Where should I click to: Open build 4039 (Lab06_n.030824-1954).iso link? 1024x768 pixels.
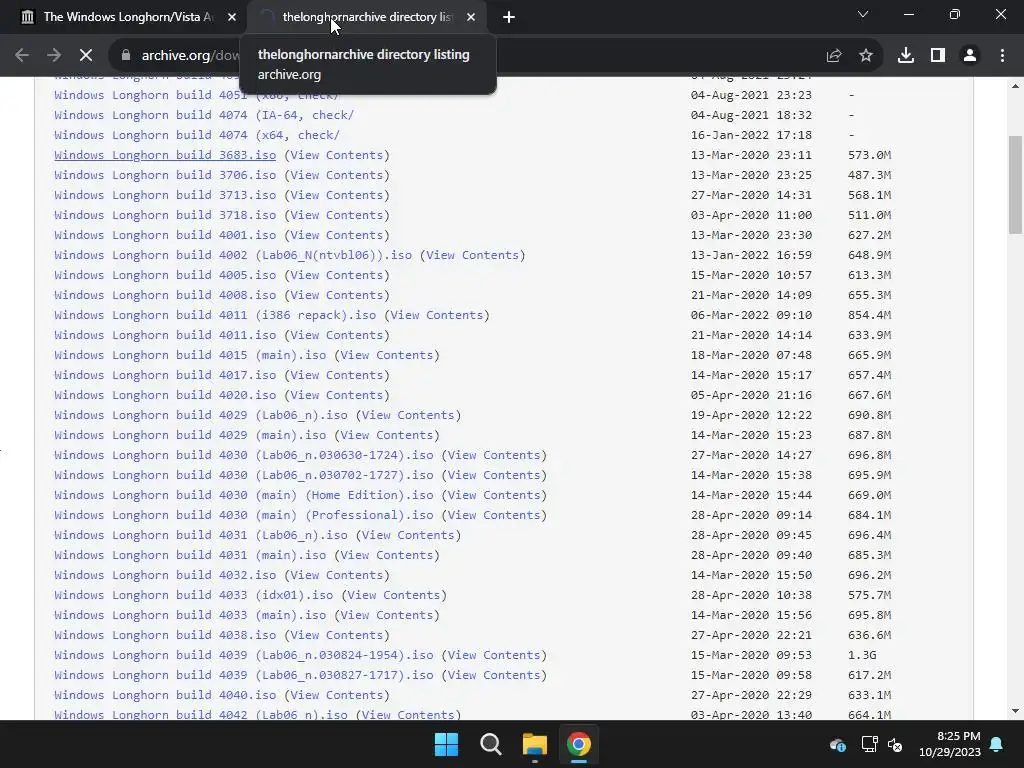coord(244,655)
